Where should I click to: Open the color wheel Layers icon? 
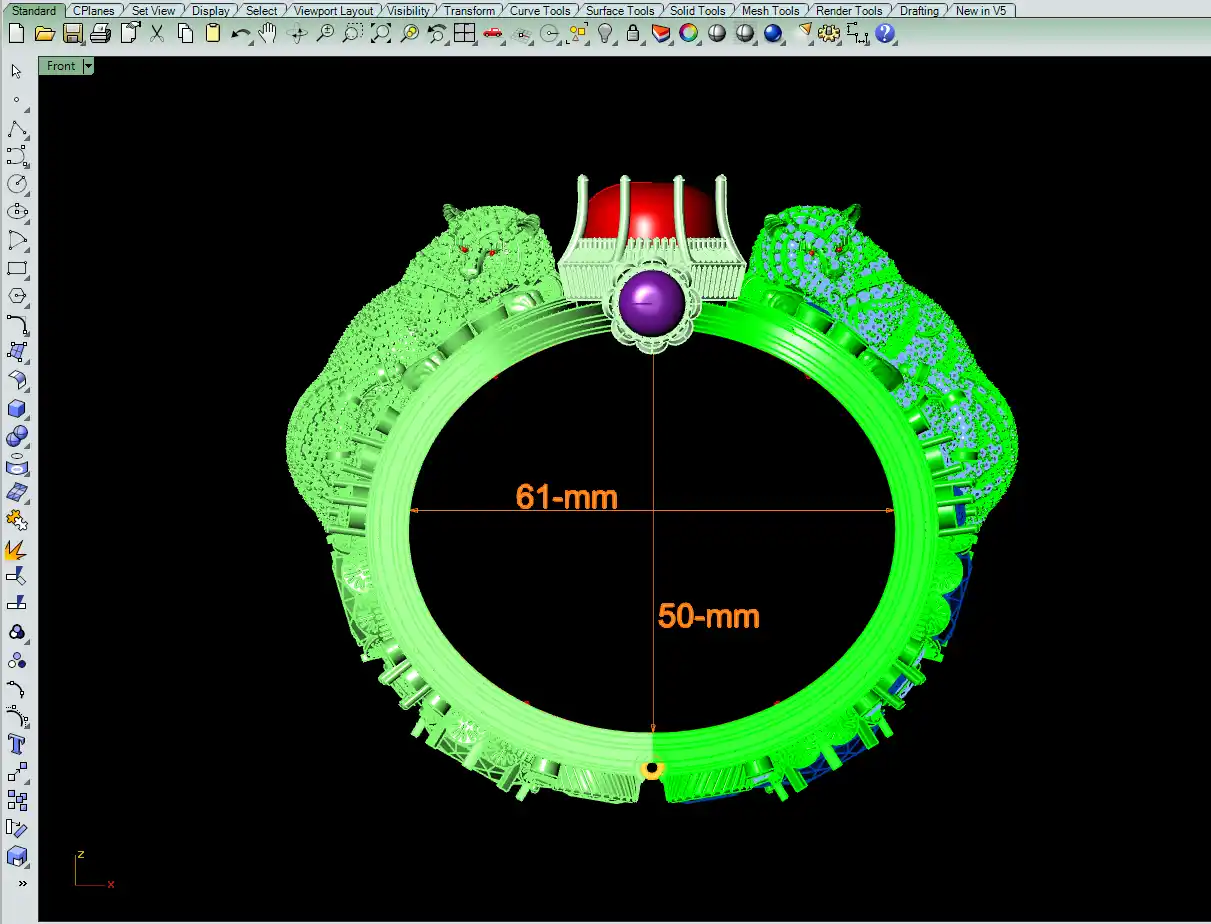689,33
